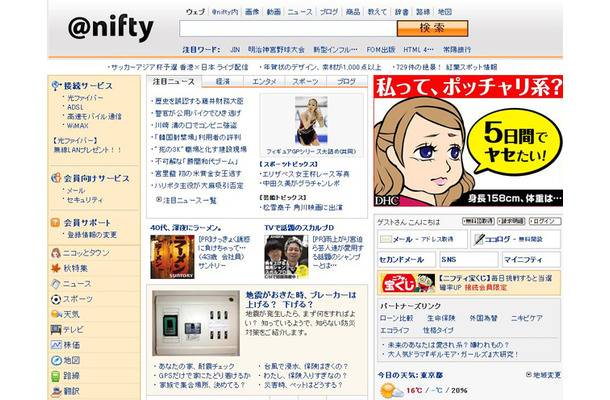
Task: Select 地図 search category at top
Action: pos(445,12)
